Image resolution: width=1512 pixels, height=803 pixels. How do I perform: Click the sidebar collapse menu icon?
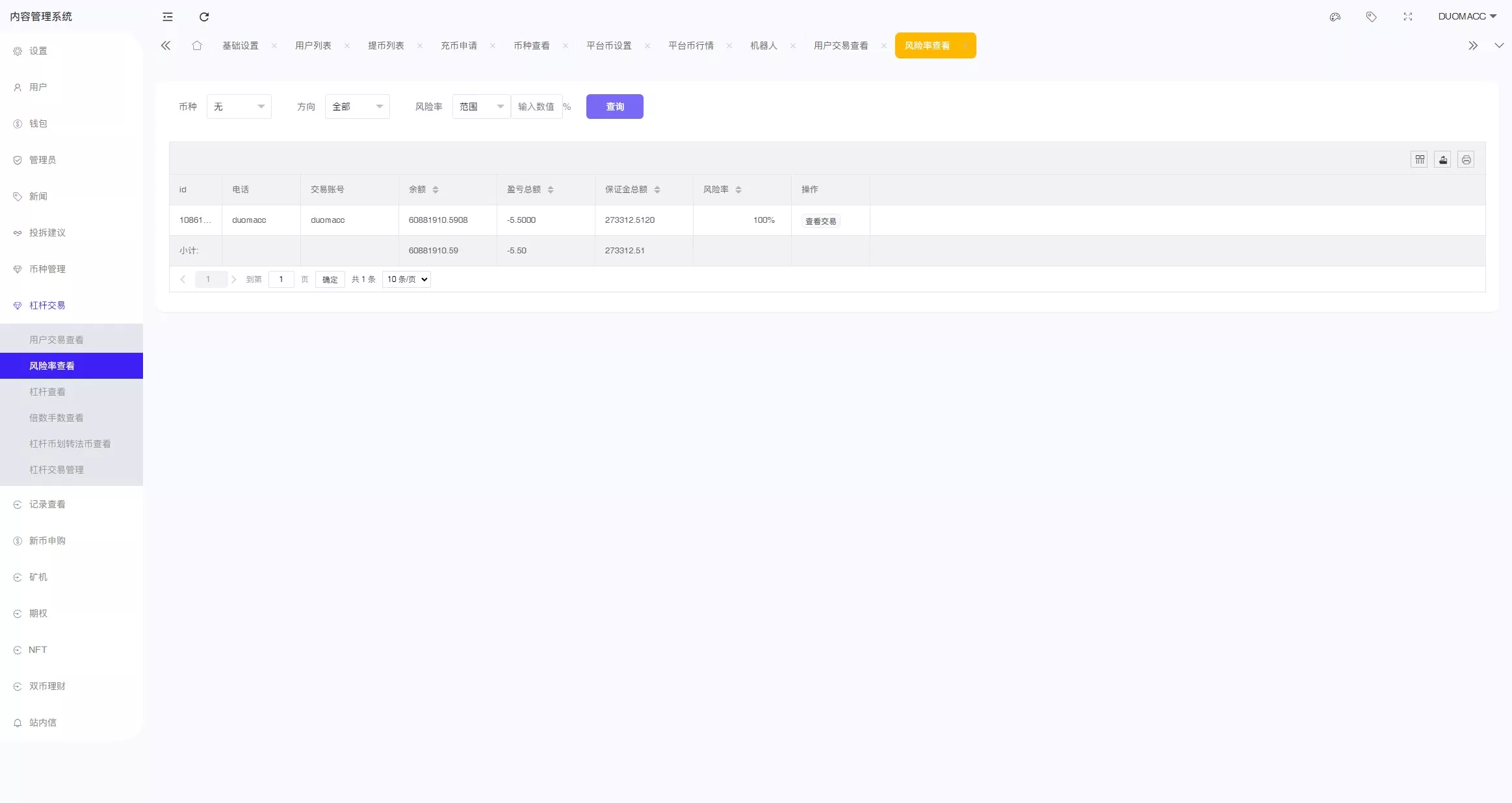(x=168, y=17)
